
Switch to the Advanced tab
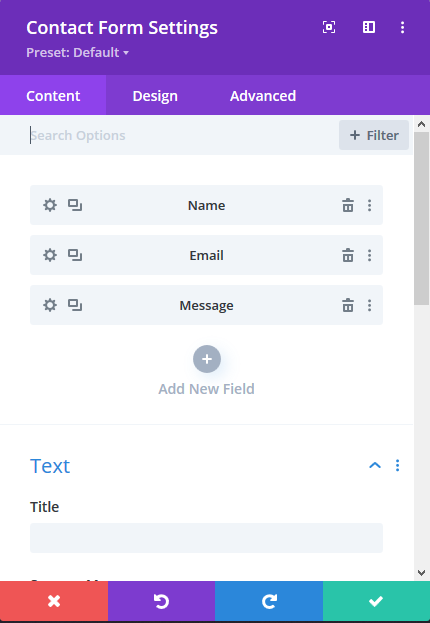point(263,96)
